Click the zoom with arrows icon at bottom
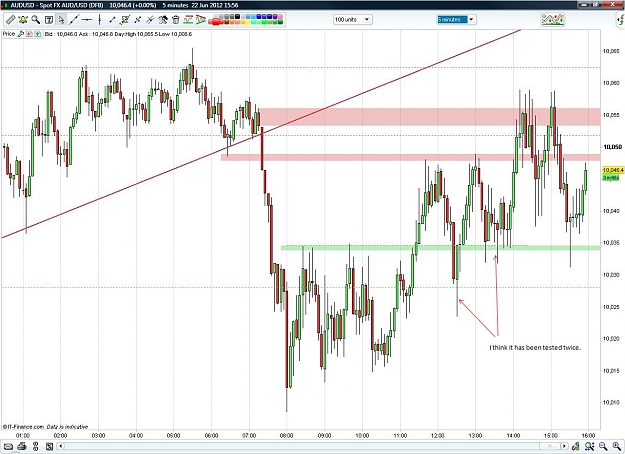The width and height of the screenshot is (625, 454). point(590,446)
